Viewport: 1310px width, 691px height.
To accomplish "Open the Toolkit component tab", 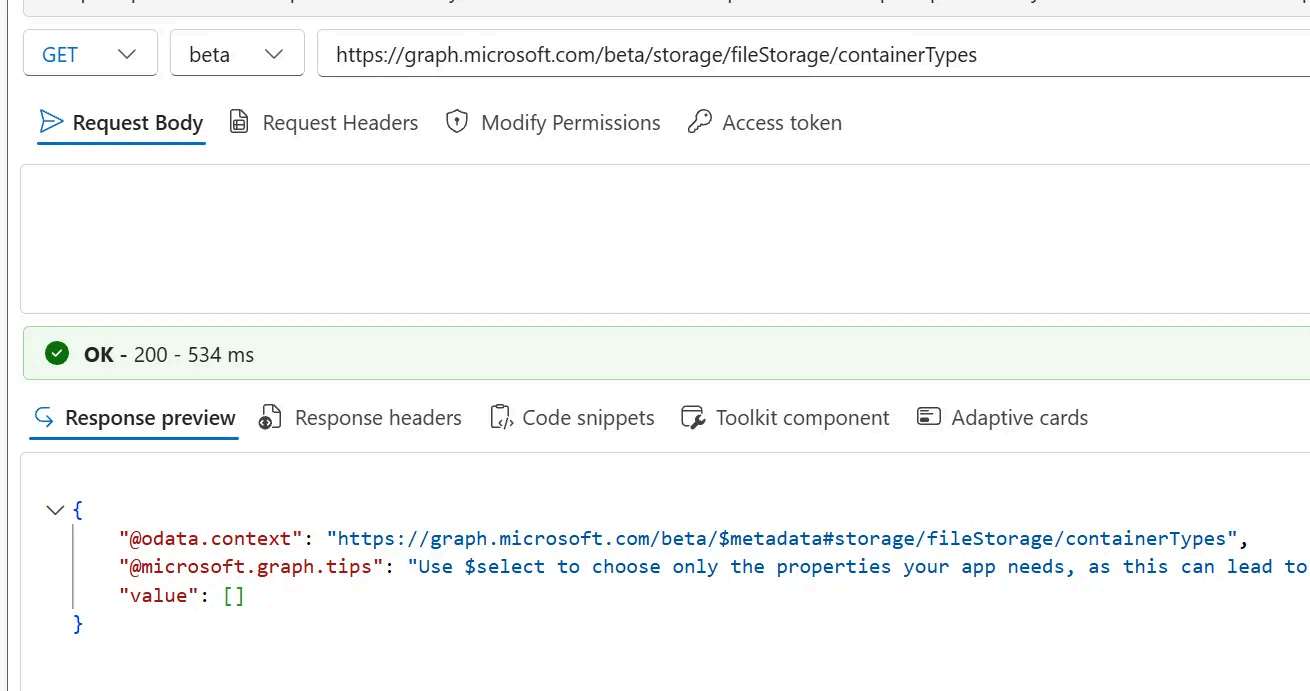I will [x=785, y=418].
